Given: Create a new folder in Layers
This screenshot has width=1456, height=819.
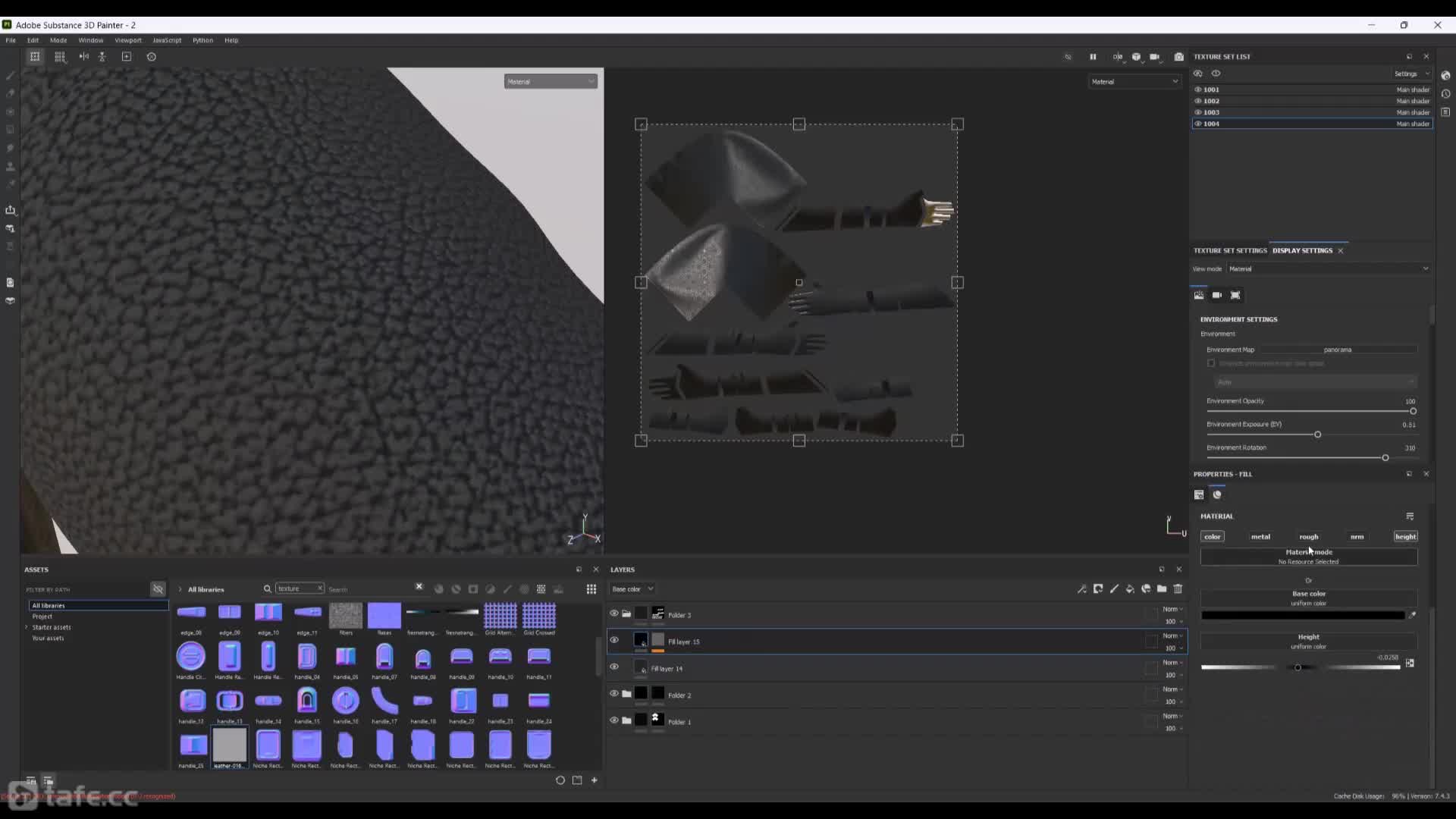Looking at the screenshot, I should tap(1162, 589).
